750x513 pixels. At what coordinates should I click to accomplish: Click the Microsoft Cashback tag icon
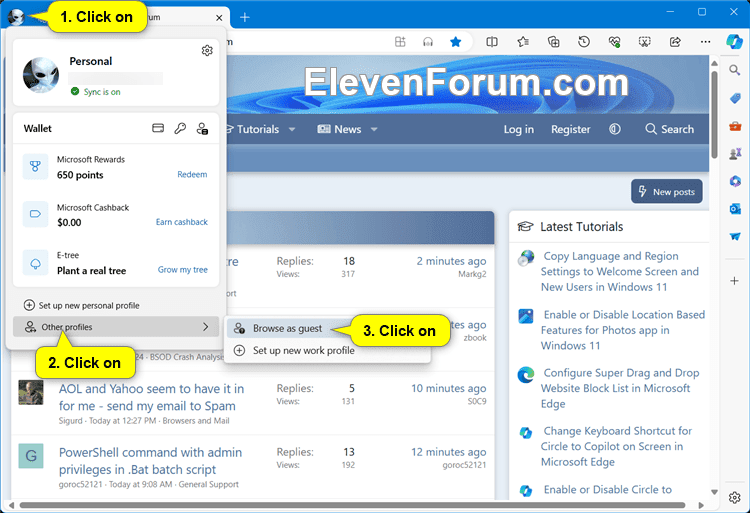coord(35,214)
